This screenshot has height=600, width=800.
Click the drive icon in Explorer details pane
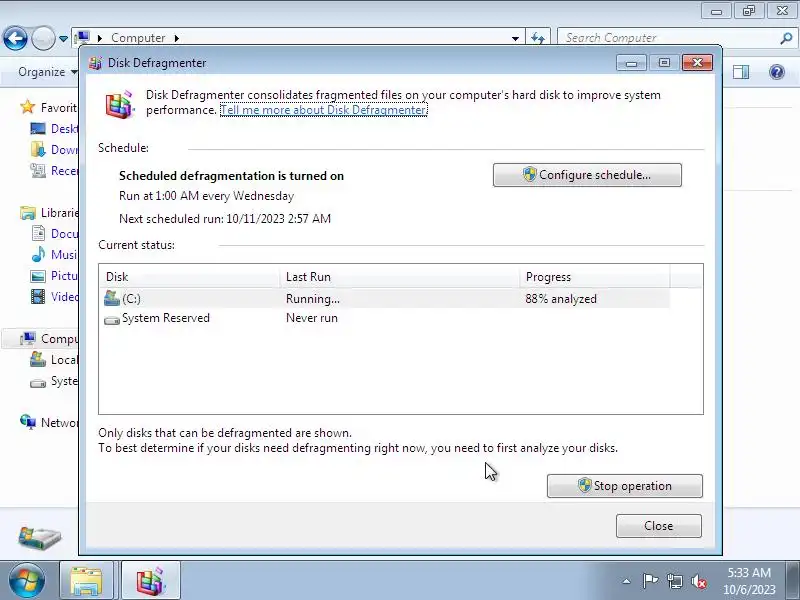pos(39,537)
